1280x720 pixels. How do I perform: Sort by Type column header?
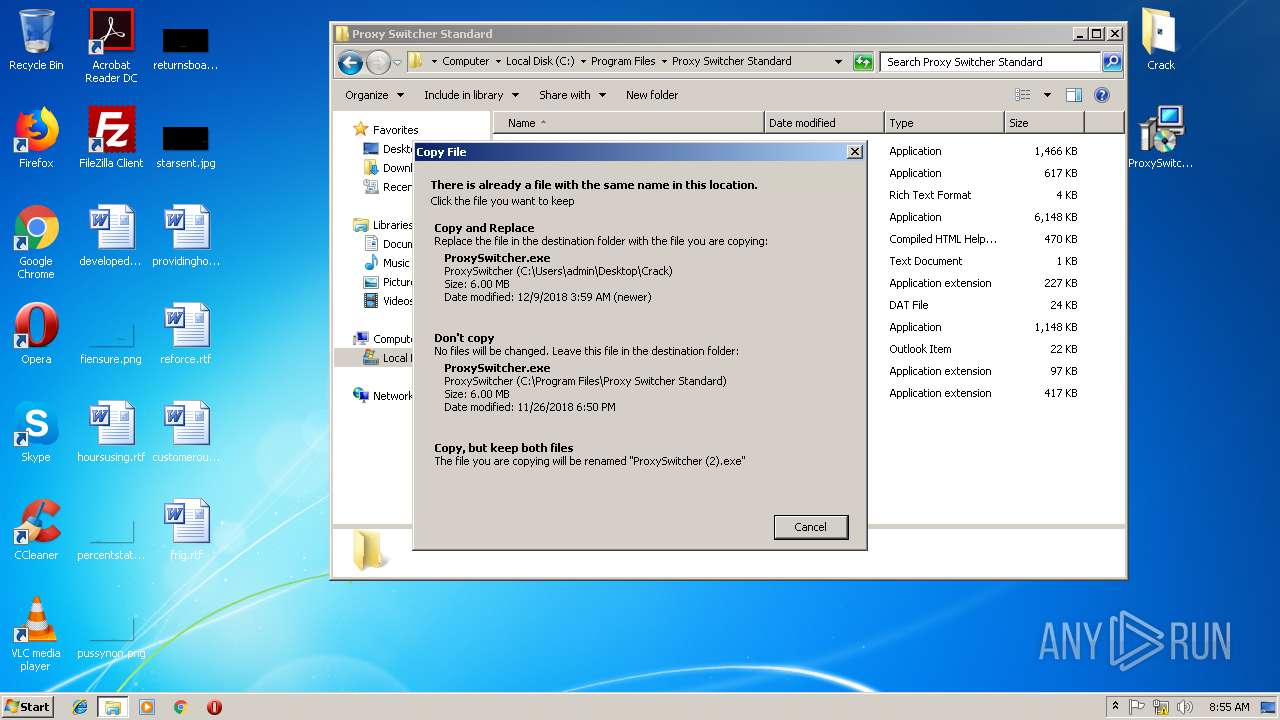tap(944, 123)
